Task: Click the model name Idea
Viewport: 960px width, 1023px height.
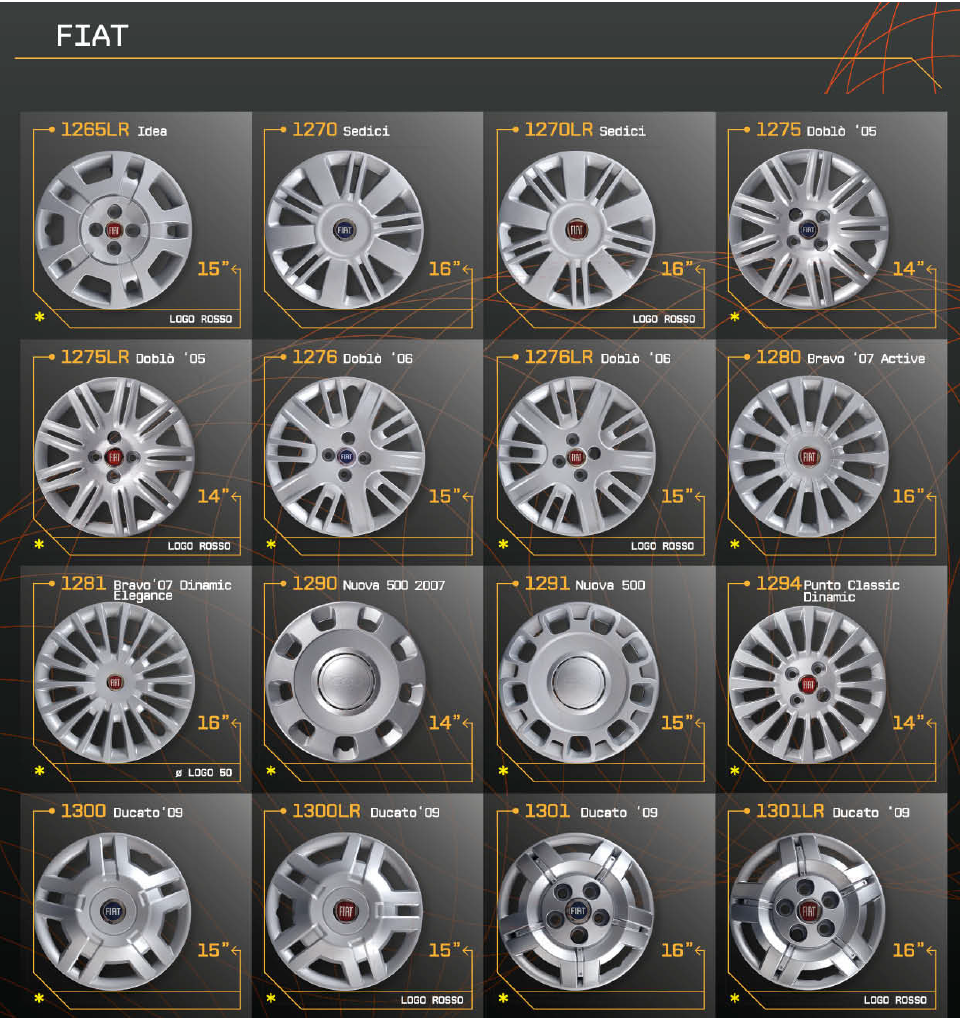Action: point(152,131)
